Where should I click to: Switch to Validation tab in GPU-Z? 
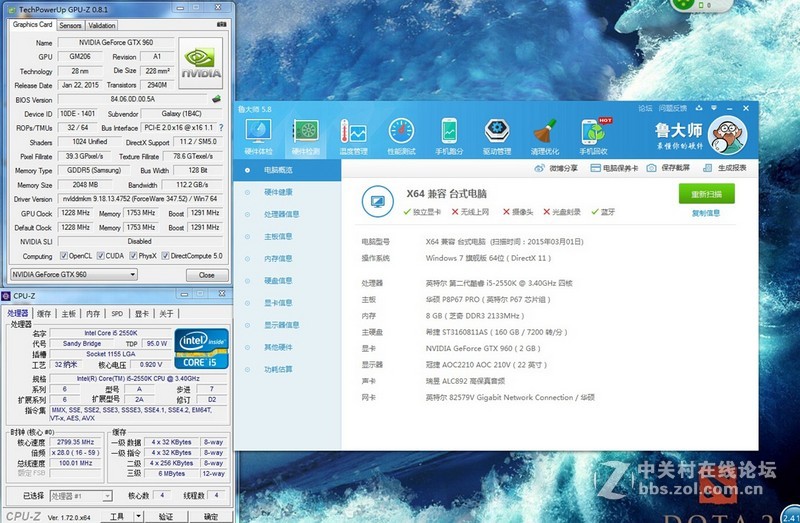click(x=102, y=25)
